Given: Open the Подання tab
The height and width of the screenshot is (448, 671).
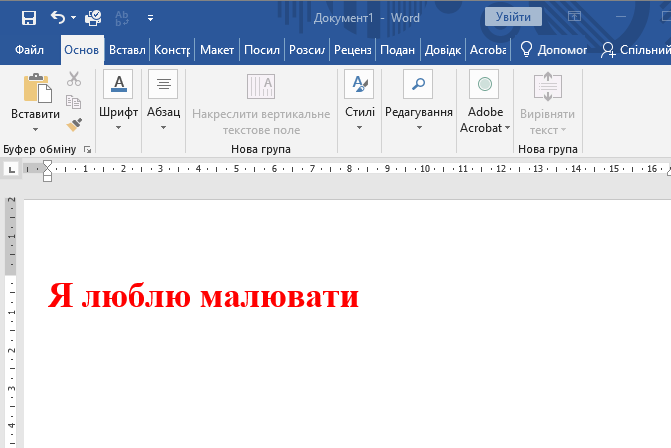Looking at the screenshot, I should pyautogui.click(x=398, y=50).
